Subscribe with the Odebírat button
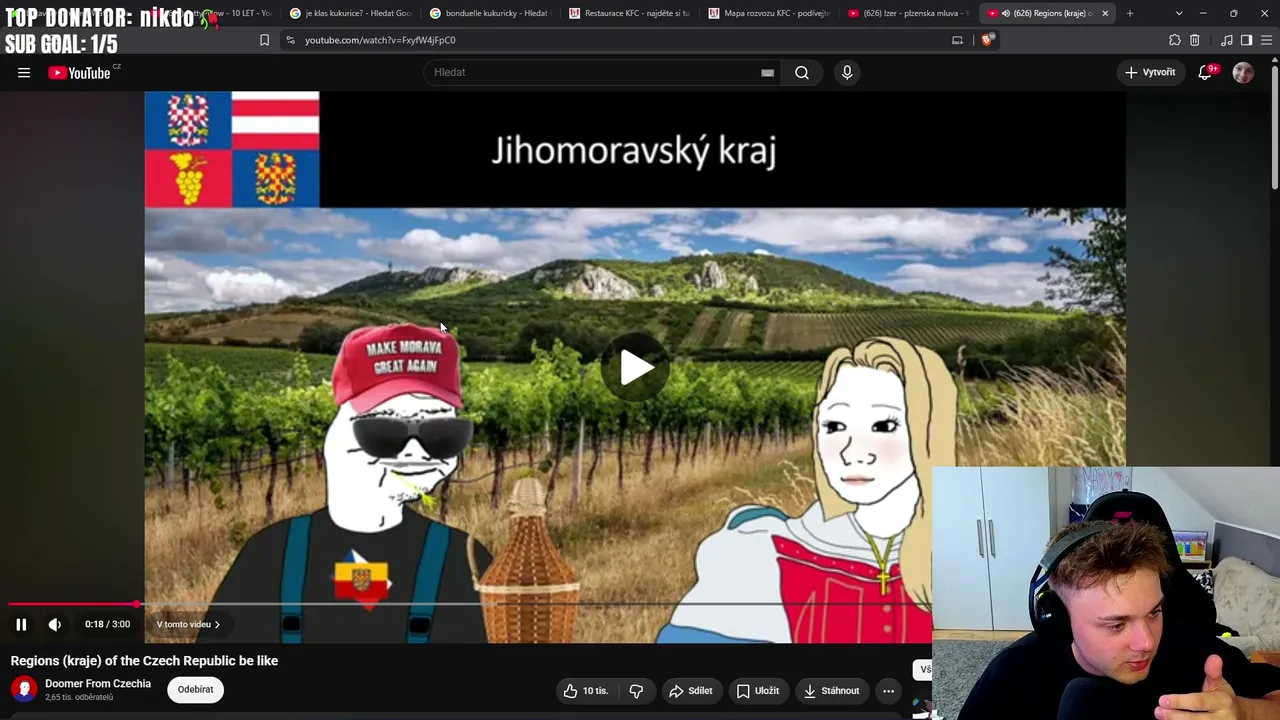This screenshot has width=1280, height=720. (195, 689)
